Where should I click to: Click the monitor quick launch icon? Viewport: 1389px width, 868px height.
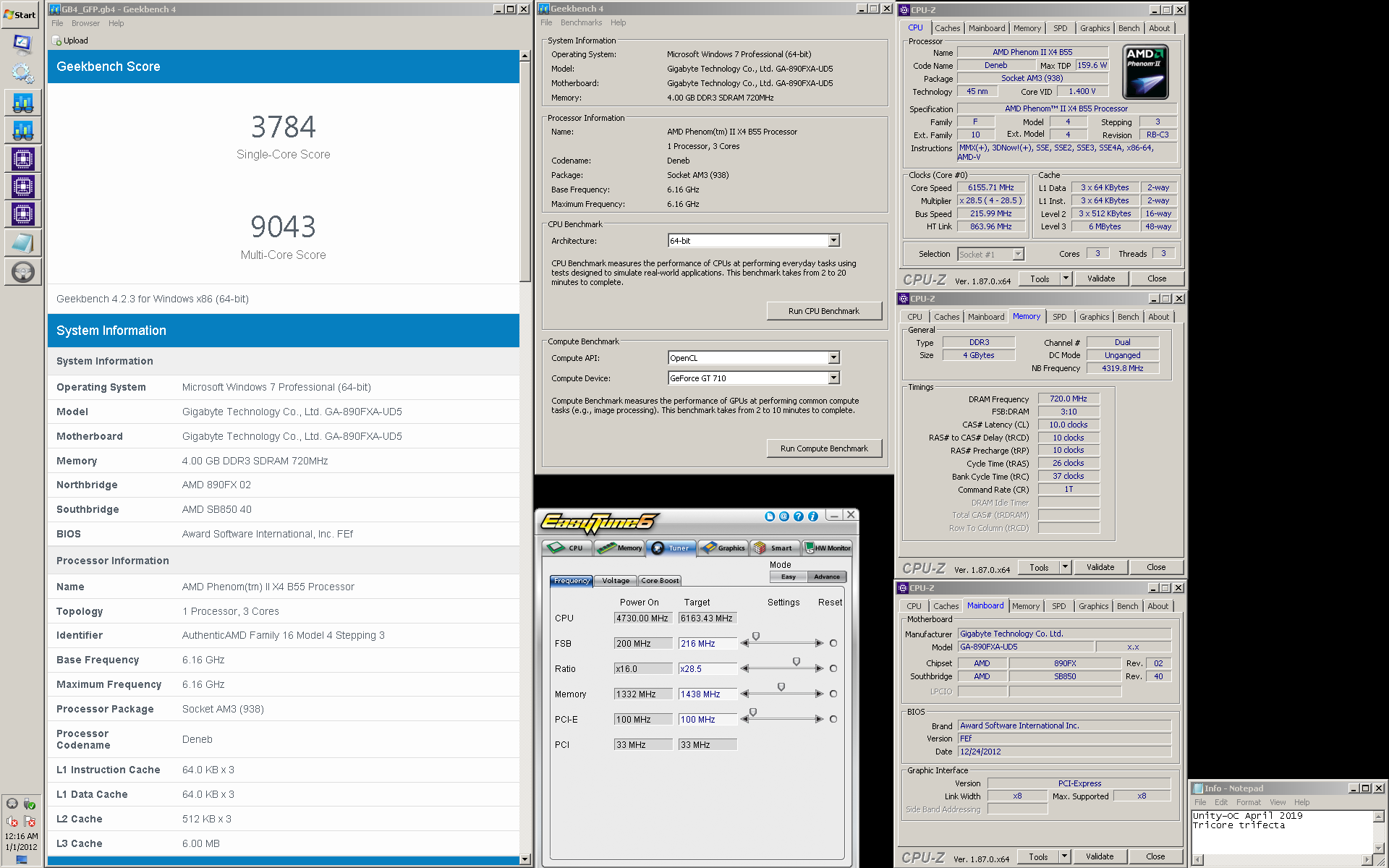tap(22, 43)
